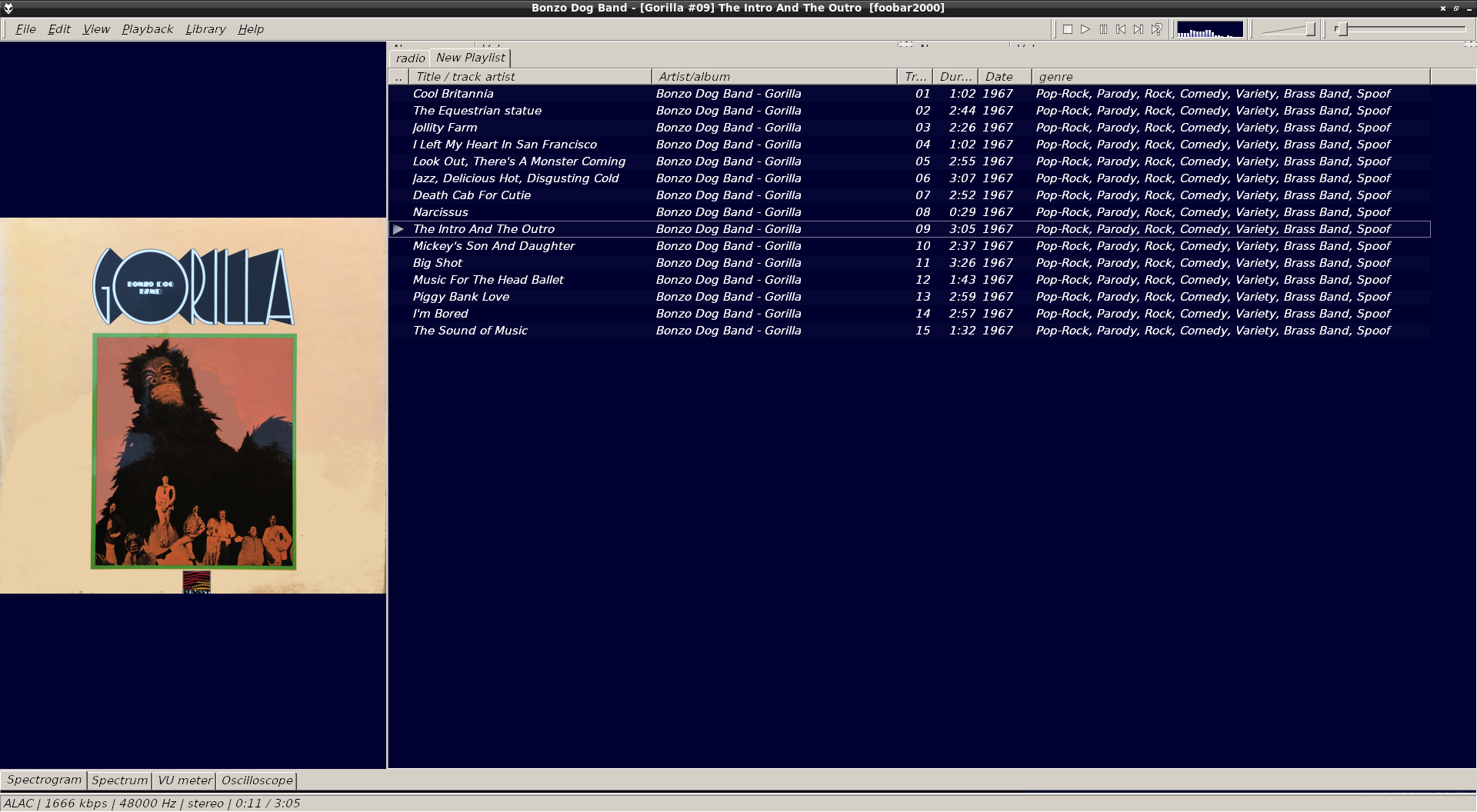Select track Cool Britannia
Screen dimensions: 1477x812
click(909, 94)
